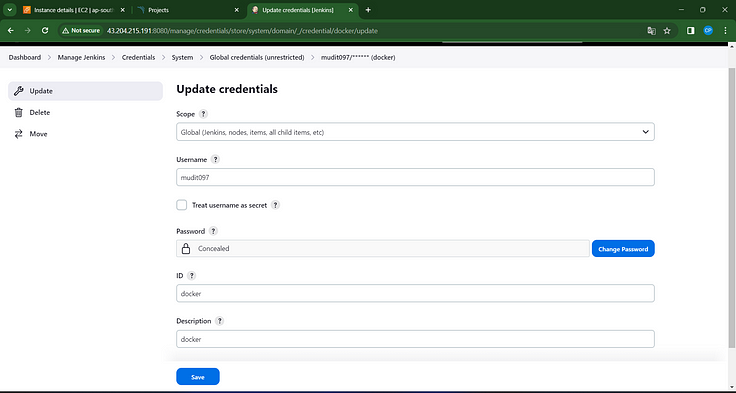Open Credentials breadcrumb link

click(138, 57)
